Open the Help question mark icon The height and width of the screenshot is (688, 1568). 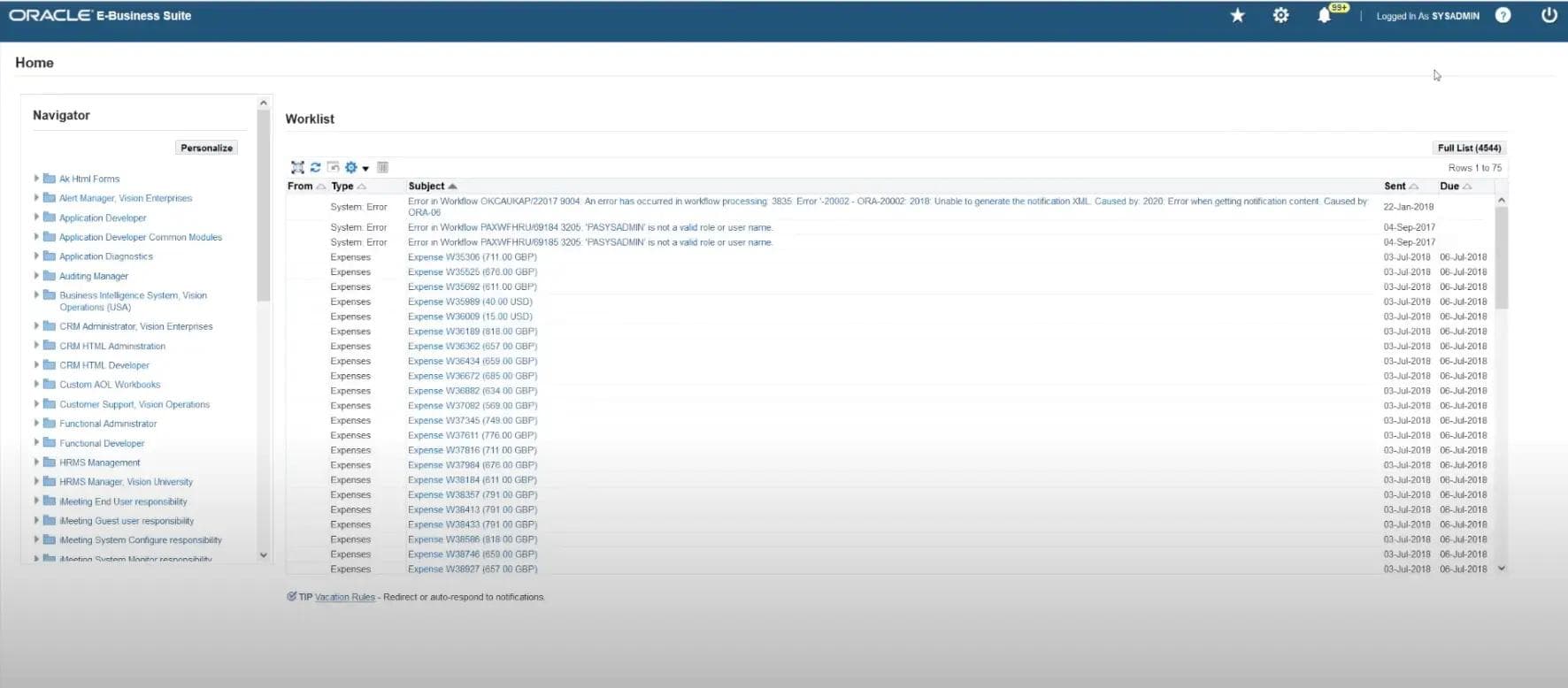pos(1503,16)
